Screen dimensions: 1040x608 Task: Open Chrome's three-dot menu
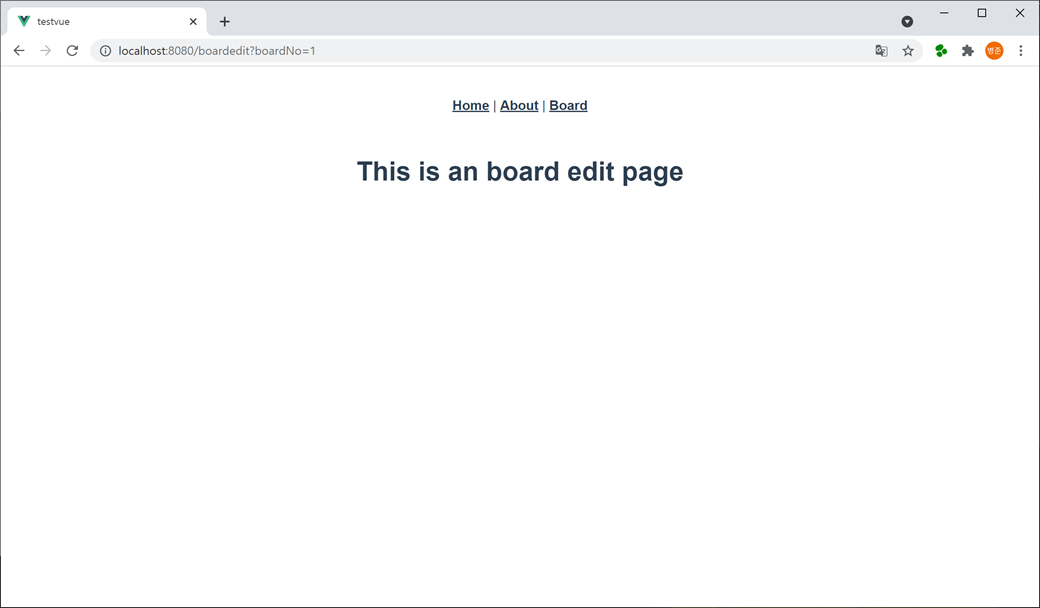[1021, 50]
